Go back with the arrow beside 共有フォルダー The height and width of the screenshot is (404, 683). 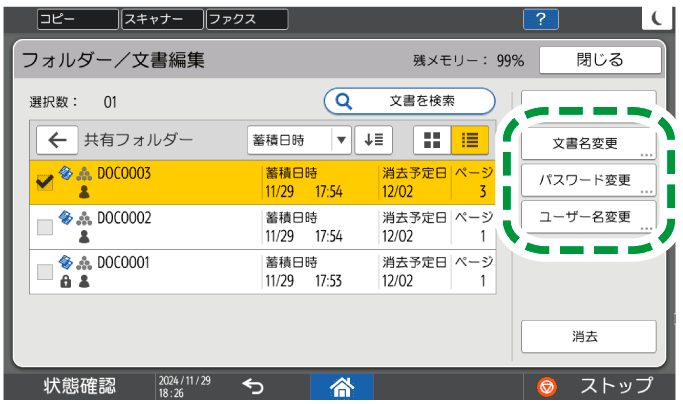[57, 140]
